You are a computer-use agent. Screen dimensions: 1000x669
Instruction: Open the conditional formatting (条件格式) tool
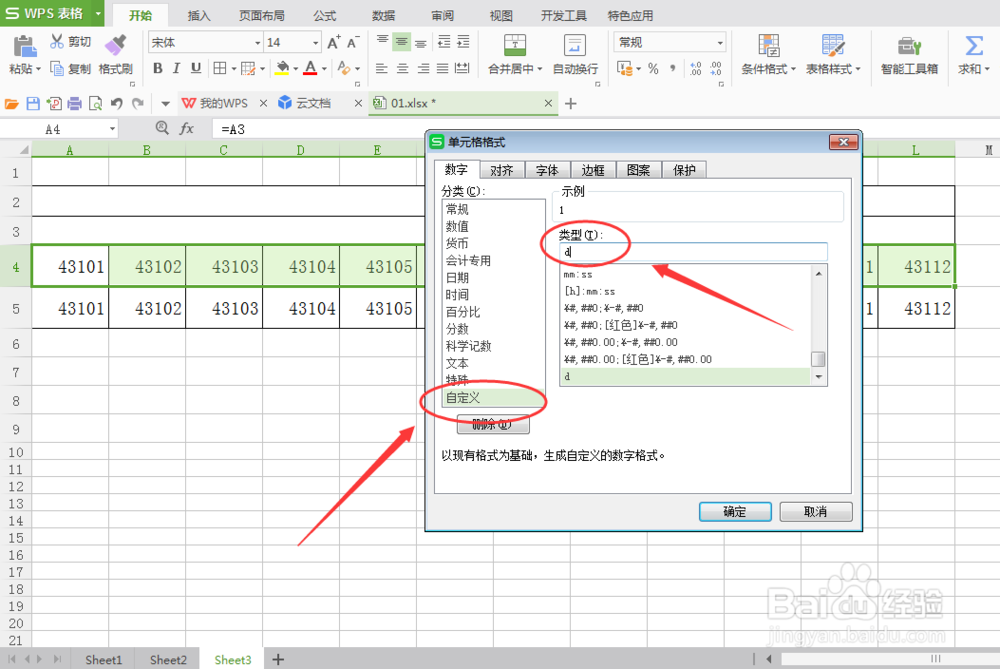tap(768, 55)
